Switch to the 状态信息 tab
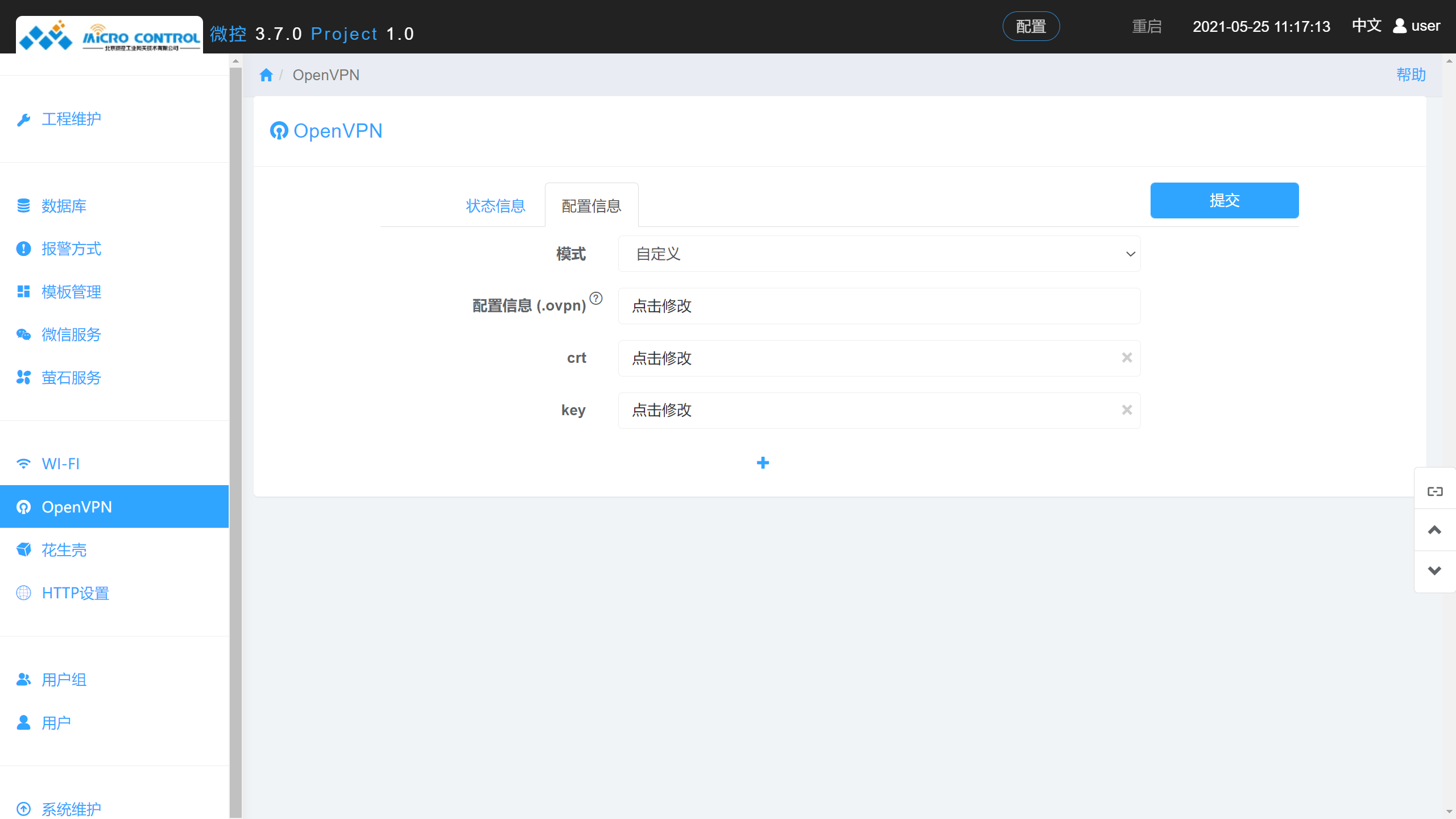This screenshot has height=819, width=1456. coord(495,206)
